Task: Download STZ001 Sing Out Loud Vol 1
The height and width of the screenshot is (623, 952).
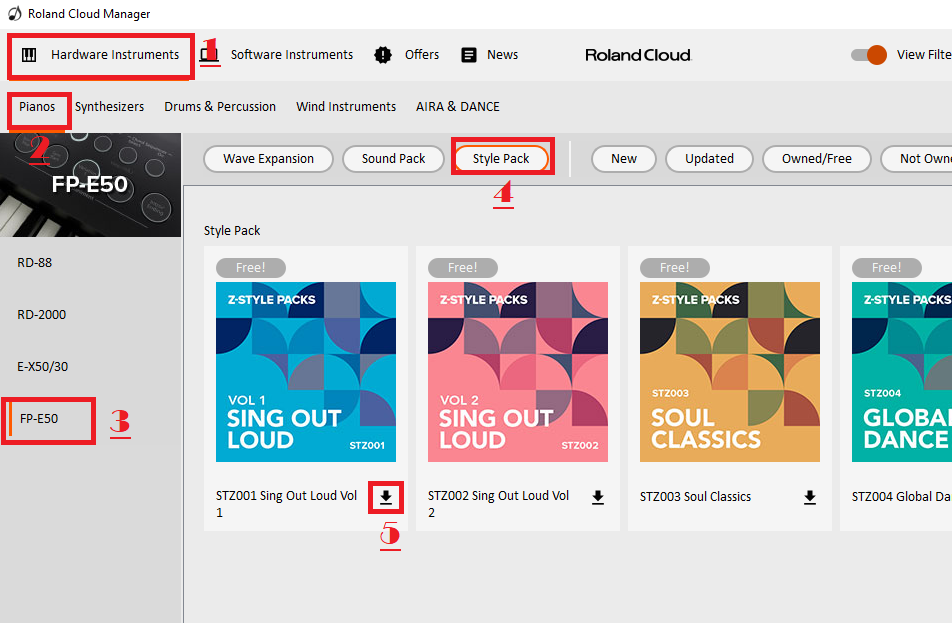Action: tap(386, 497)
